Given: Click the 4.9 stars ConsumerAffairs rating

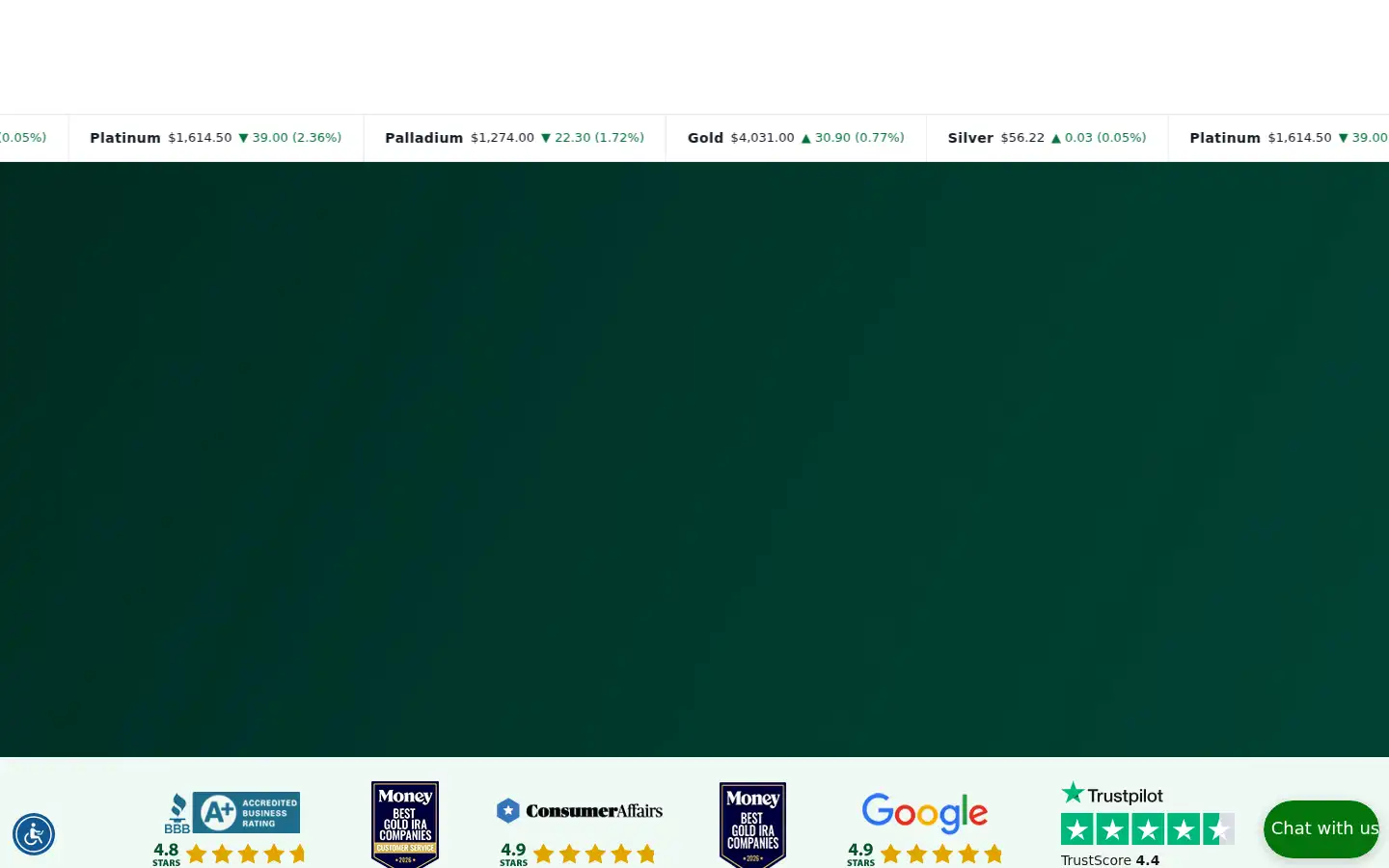Looking at the screenshot, I should [x=577, y=854].
